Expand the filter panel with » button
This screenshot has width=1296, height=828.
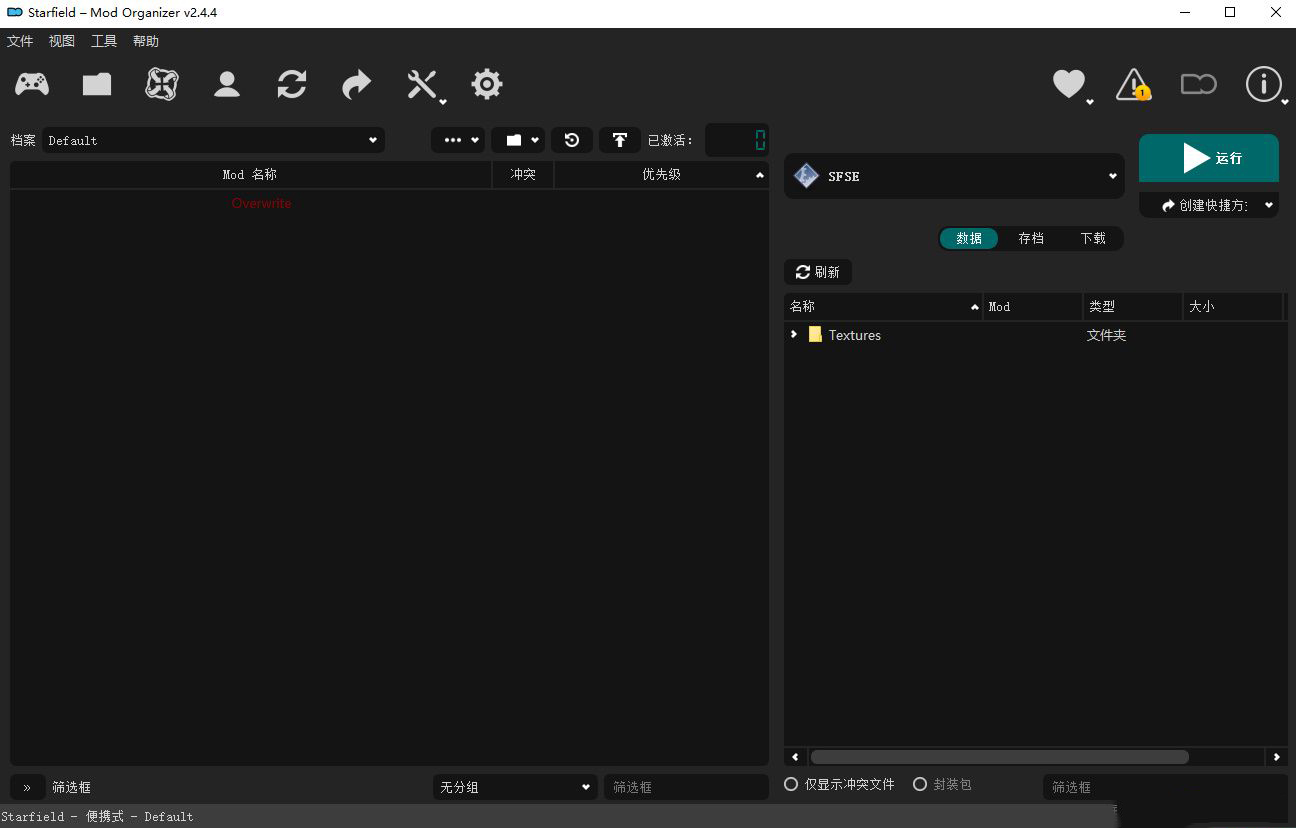coord(27,787)
